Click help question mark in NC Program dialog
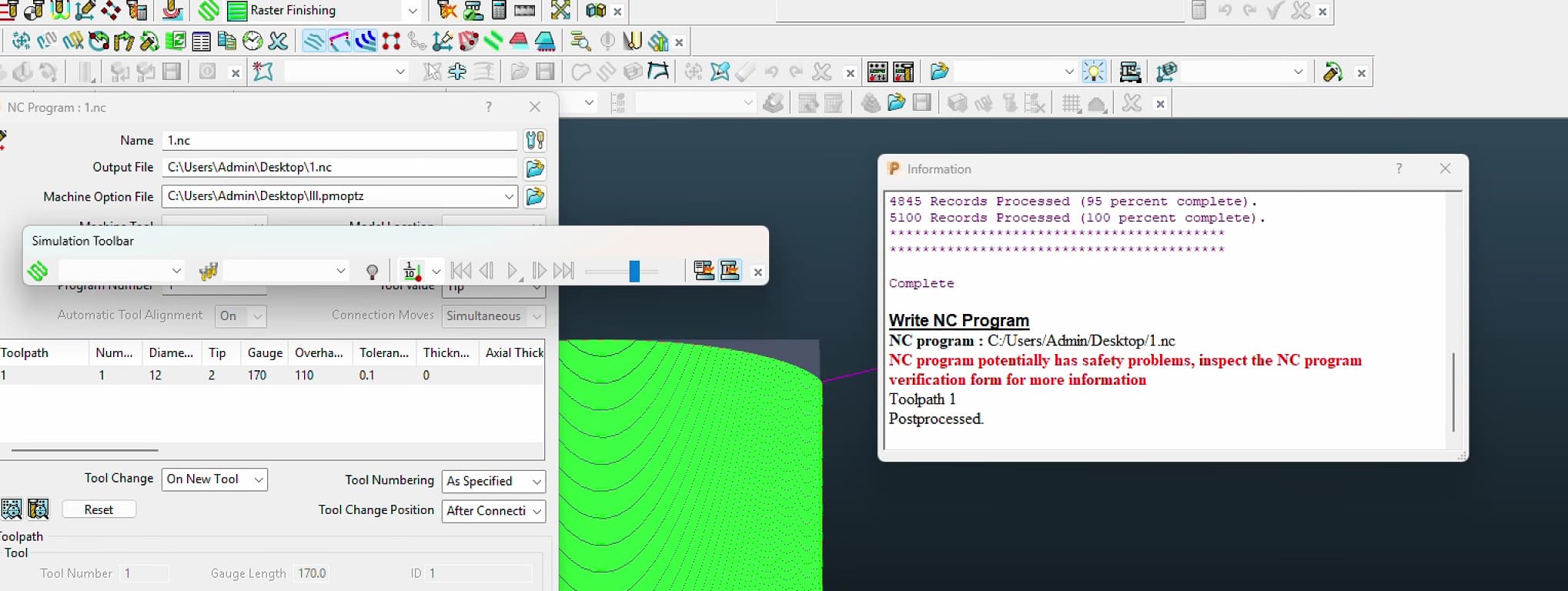The width and height of the screenshot is (1568, 591). 489,107
